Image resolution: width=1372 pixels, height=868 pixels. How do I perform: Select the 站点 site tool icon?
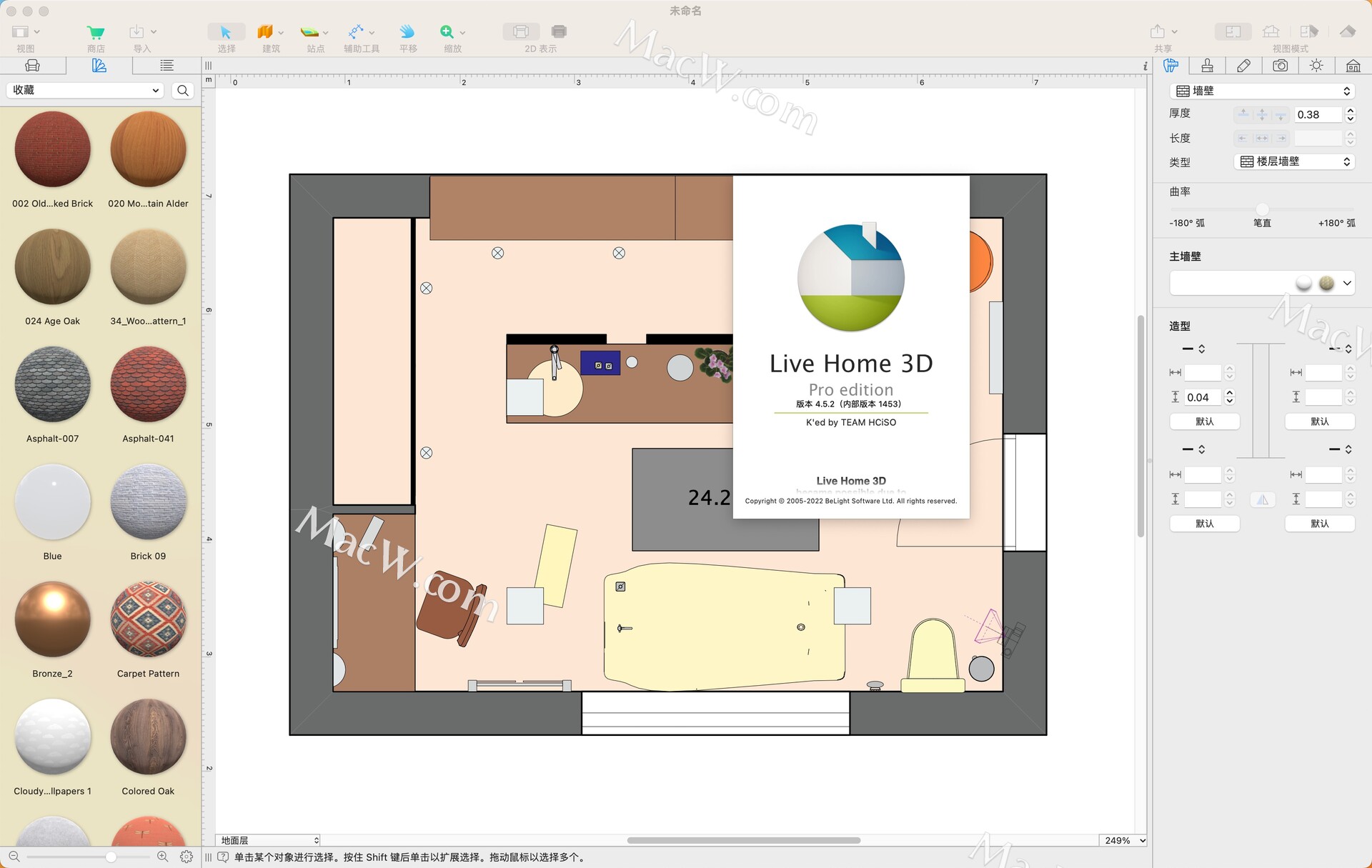(x=309, y=31)
